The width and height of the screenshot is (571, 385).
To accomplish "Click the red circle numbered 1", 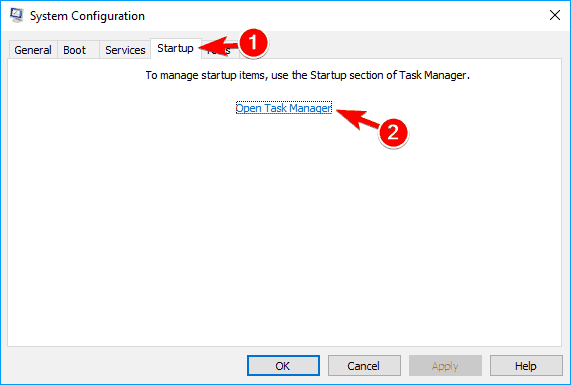I will (x=253, y=43).
